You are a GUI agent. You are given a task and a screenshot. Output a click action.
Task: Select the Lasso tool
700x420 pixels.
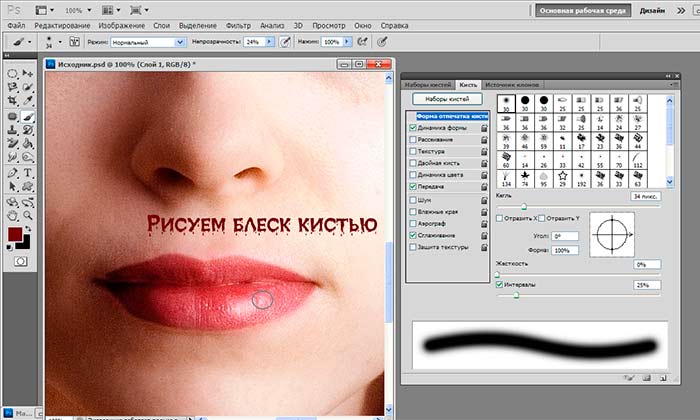[x=12, y=87]
